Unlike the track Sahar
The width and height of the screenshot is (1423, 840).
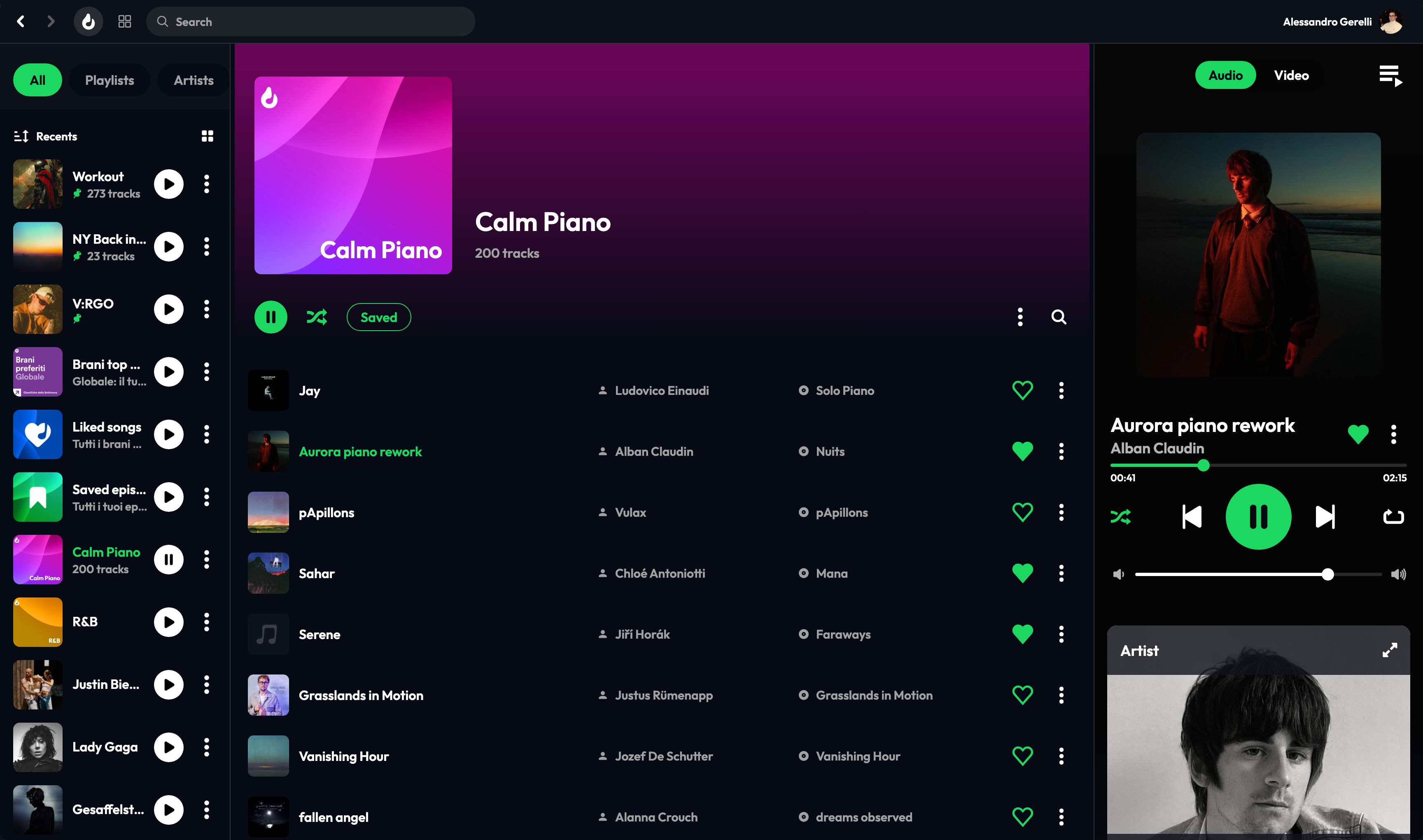pos(1022,574)
